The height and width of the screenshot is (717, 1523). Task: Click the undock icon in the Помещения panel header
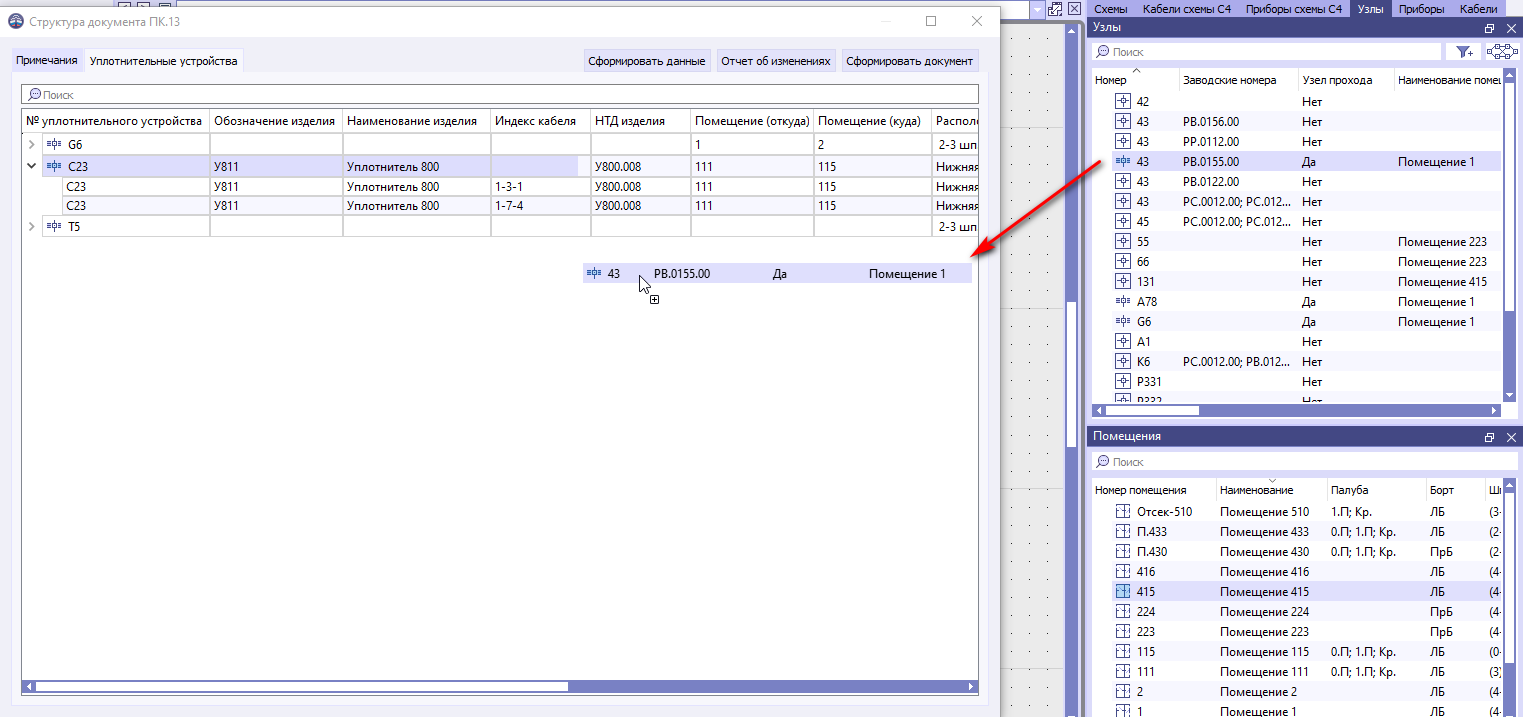(x=1489, y=436)
